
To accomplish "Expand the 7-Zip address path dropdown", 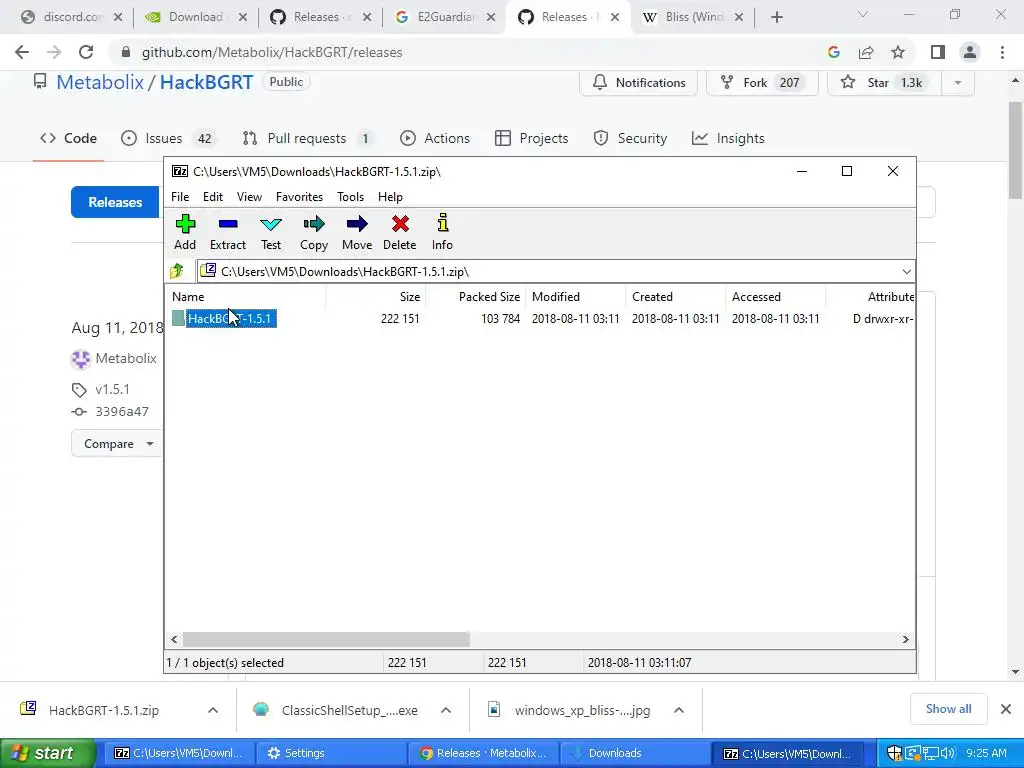I will pyautogui.click(x=906, y=272).
